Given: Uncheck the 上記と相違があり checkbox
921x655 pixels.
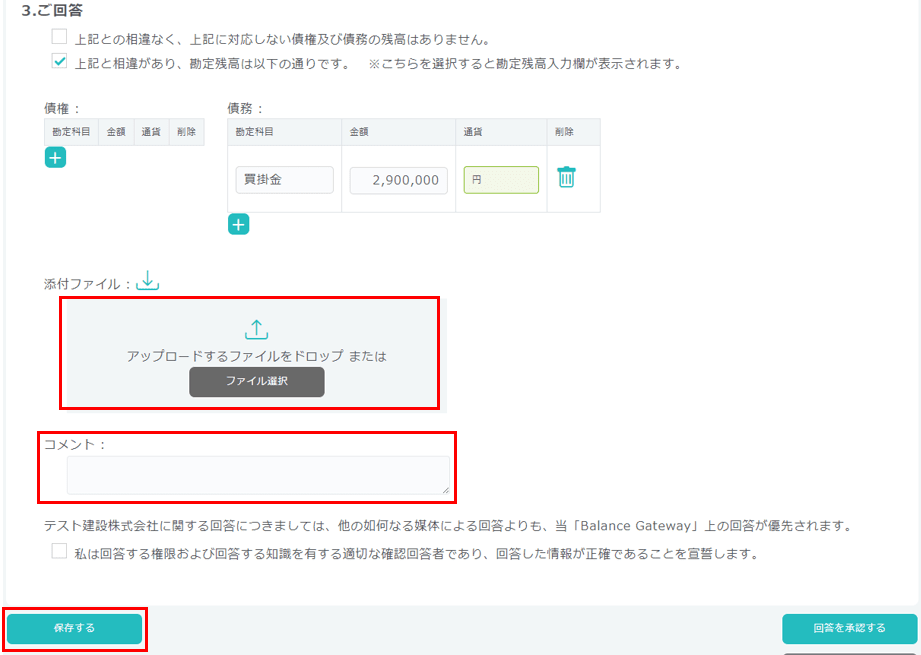Looking at the screenshot, I should pos(60,62).
